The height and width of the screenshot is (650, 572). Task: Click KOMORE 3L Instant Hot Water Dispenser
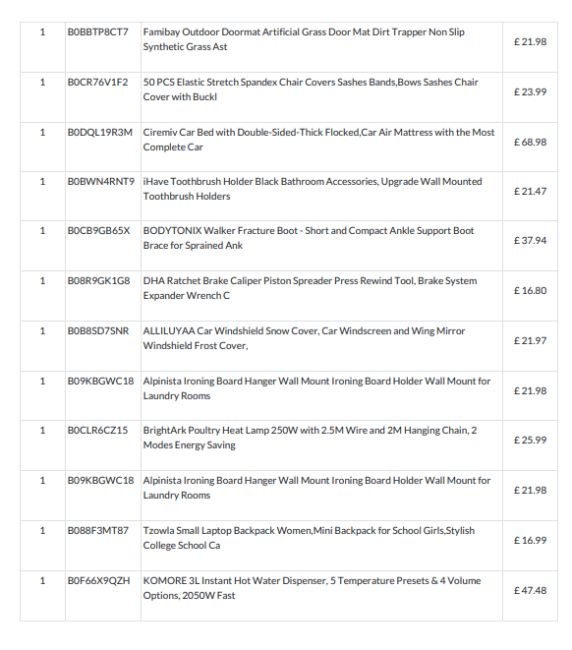312,588
